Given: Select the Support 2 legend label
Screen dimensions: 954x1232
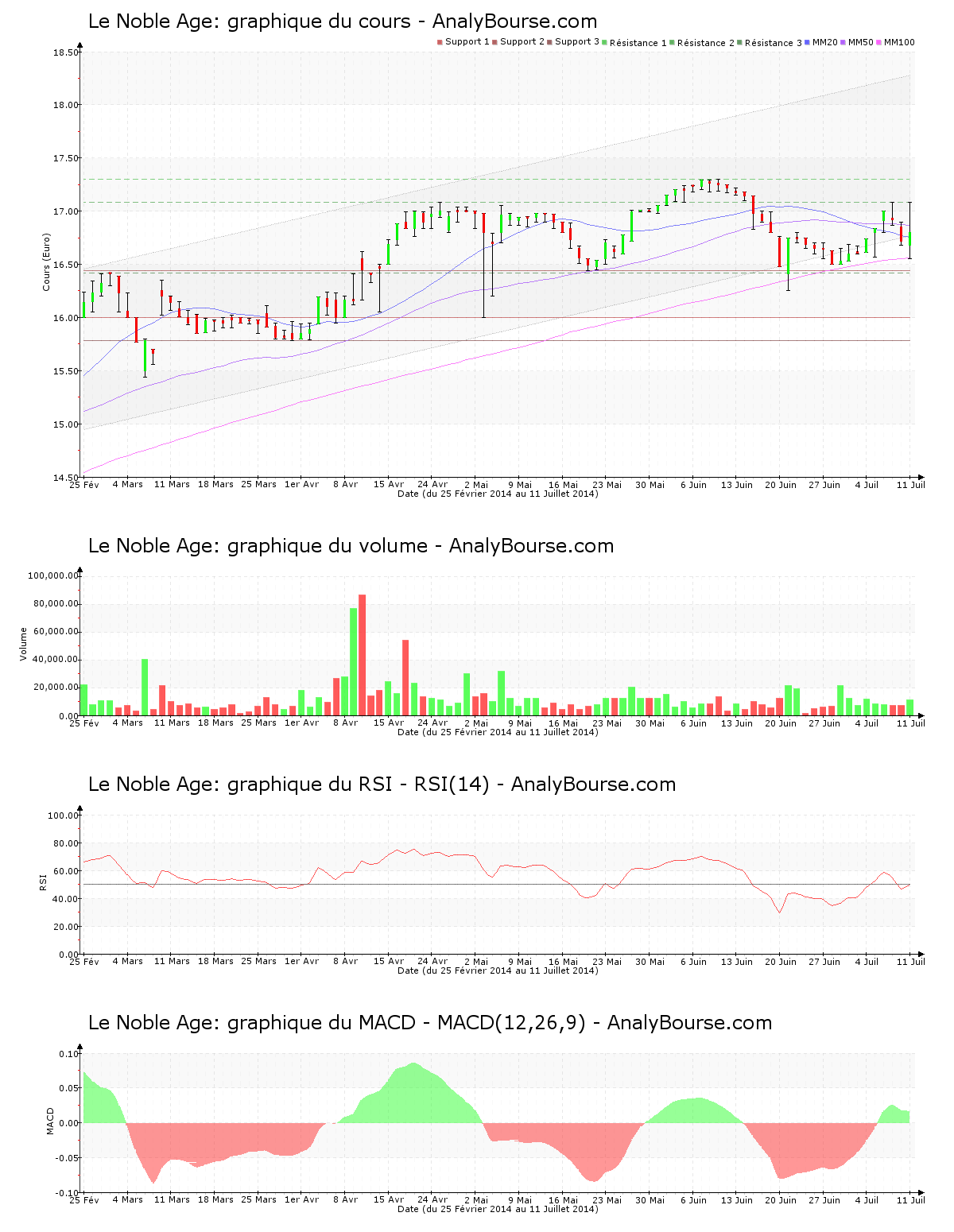Looking at the screenshot, I should coord(522,42).
